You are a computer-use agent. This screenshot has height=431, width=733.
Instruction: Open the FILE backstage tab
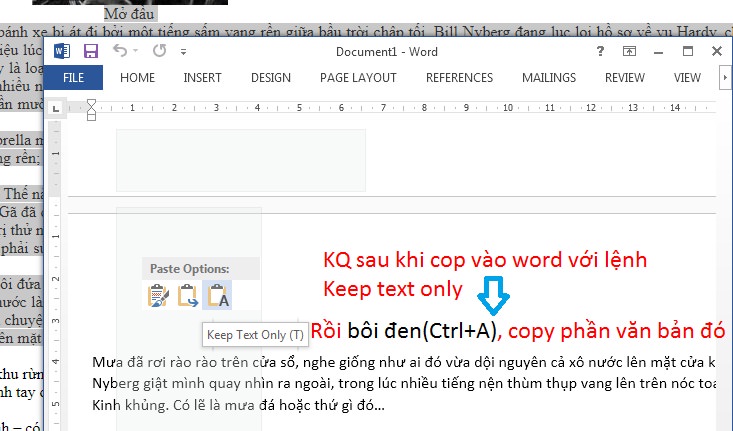coord(74,77)
